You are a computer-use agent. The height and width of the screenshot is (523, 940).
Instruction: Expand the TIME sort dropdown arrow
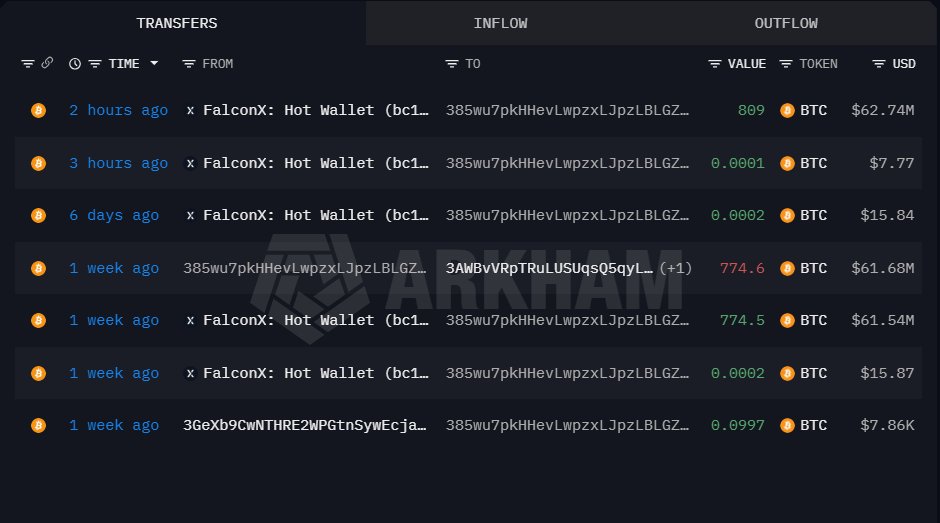(x=154, y=63)
